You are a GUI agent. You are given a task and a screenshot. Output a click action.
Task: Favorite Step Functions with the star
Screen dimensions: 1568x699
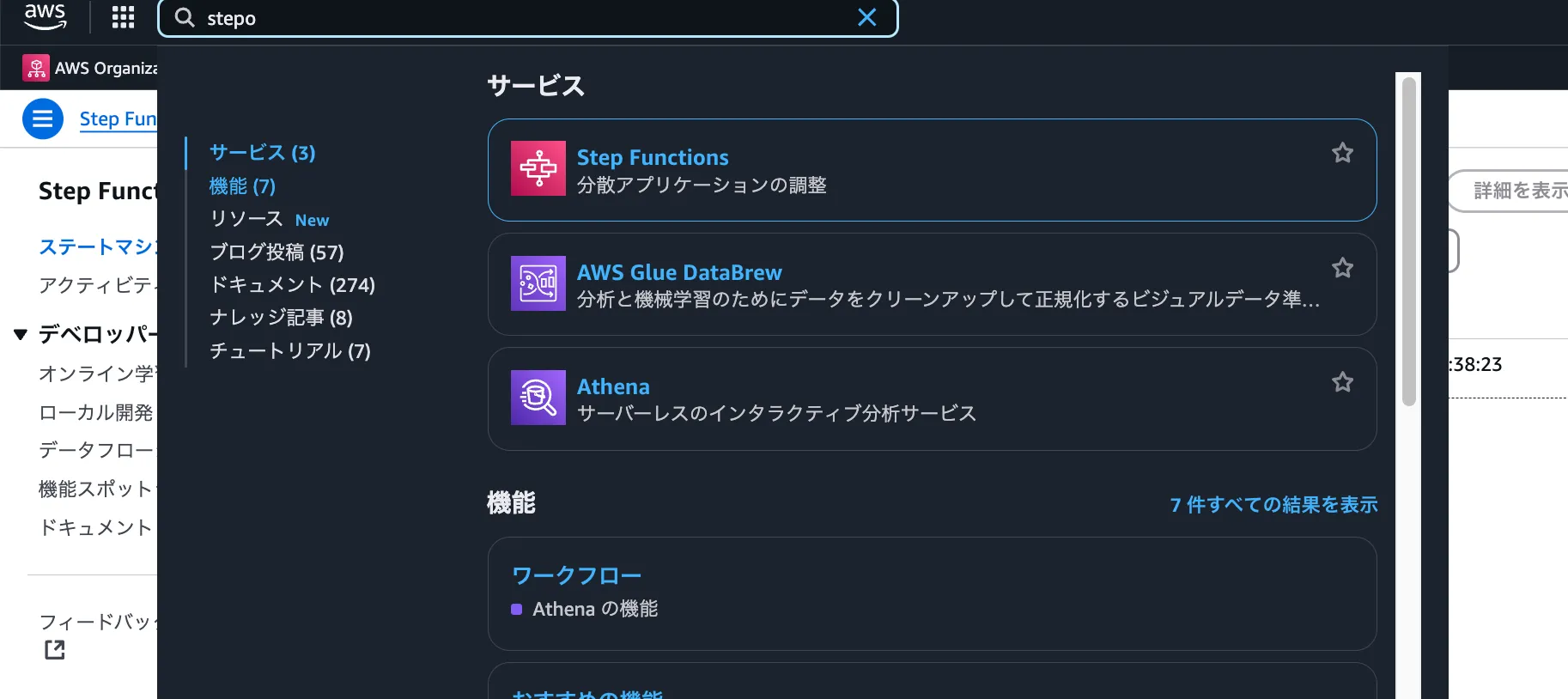point(1342,153)
